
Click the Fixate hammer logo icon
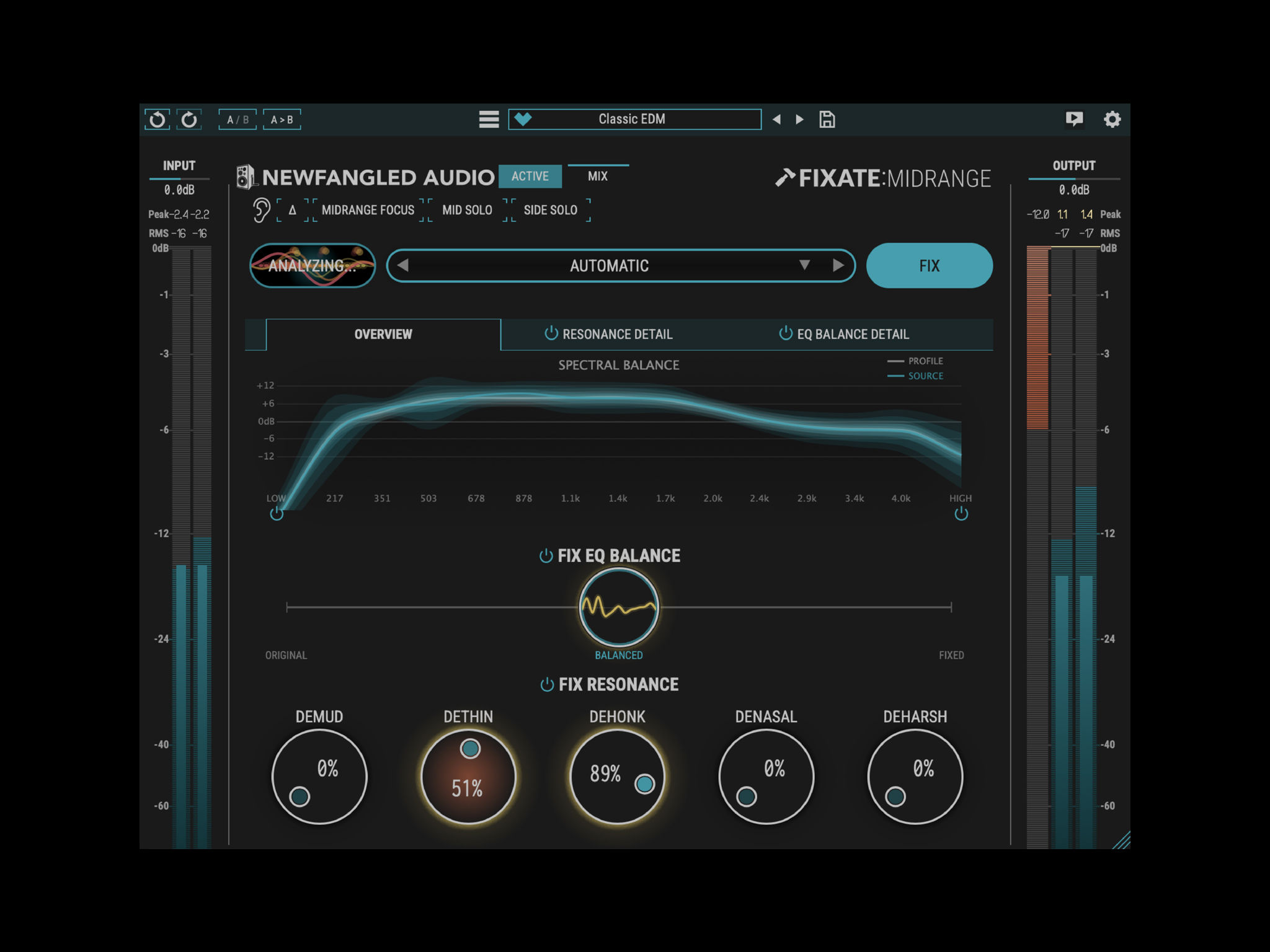pos(785,178)
